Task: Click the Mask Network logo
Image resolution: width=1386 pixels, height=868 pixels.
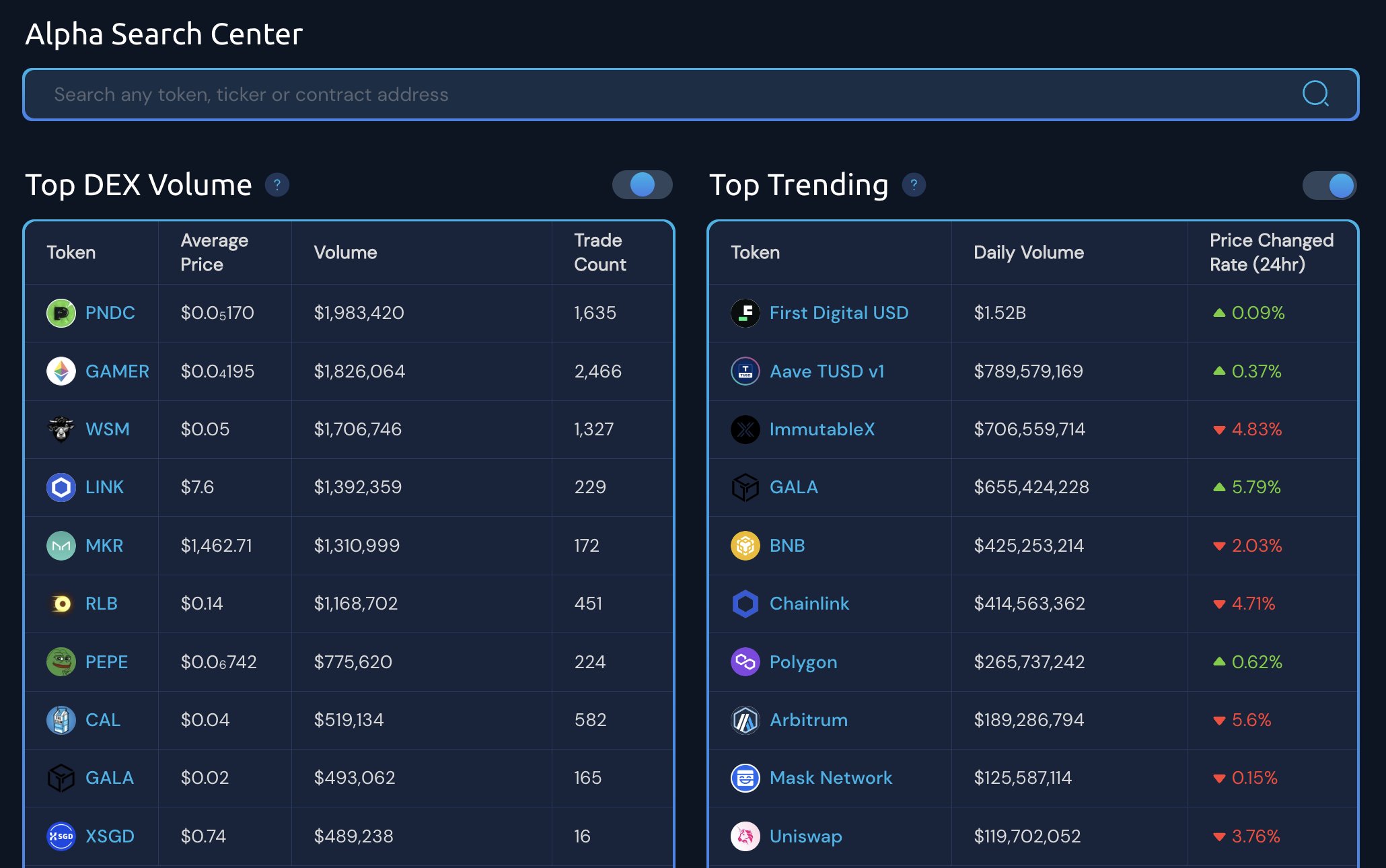Action: click(745, 778)
